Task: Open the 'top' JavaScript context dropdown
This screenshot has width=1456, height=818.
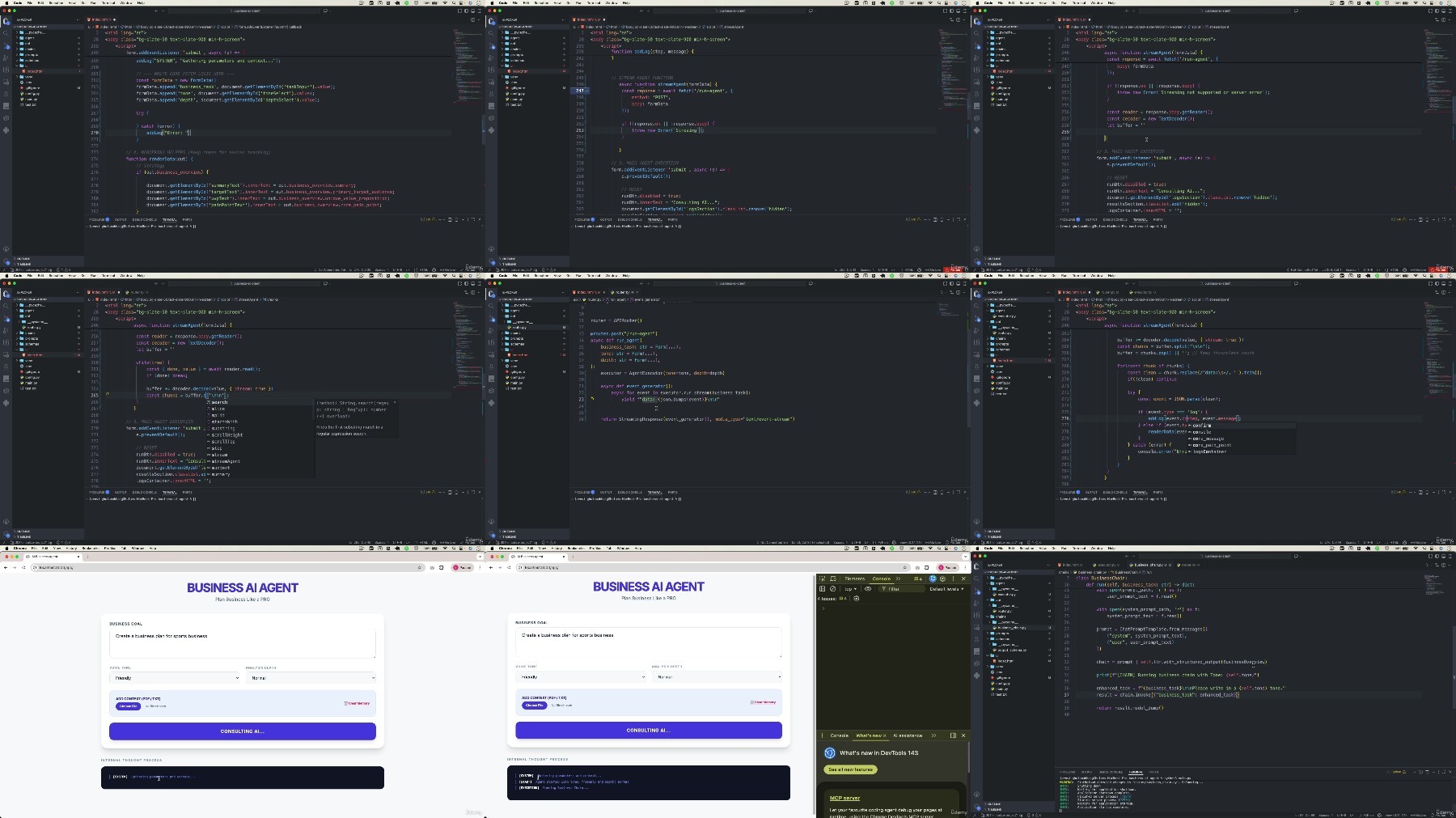Action: pos(849,589)
